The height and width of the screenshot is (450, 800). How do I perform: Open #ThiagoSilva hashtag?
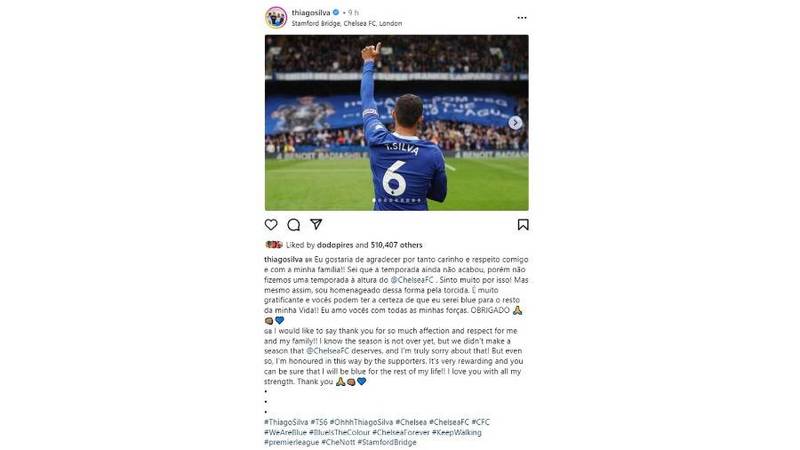point(286,422)
